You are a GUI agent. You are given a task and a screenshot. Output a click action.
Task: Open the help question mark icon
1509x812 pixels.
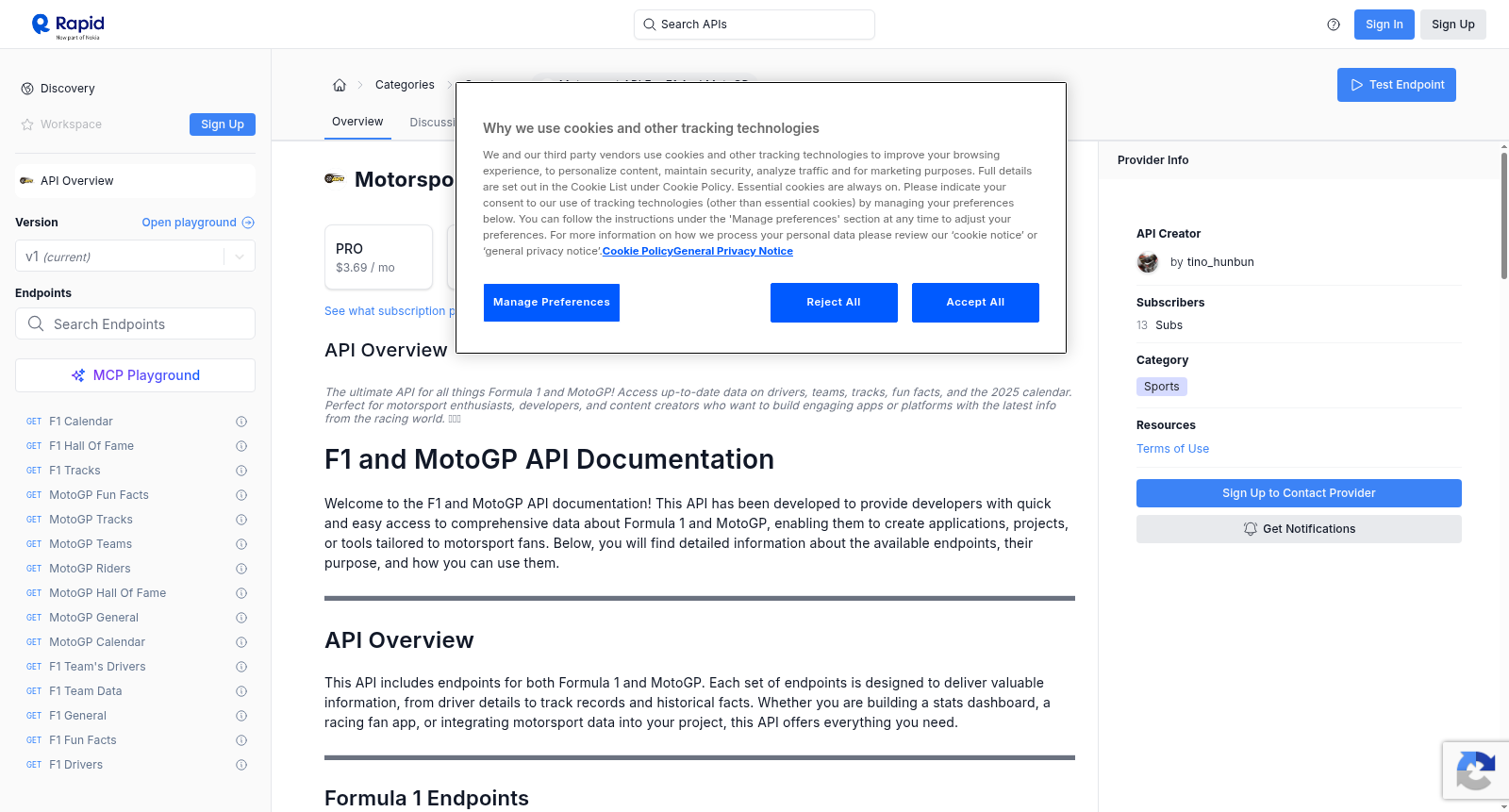point(1334,25)
